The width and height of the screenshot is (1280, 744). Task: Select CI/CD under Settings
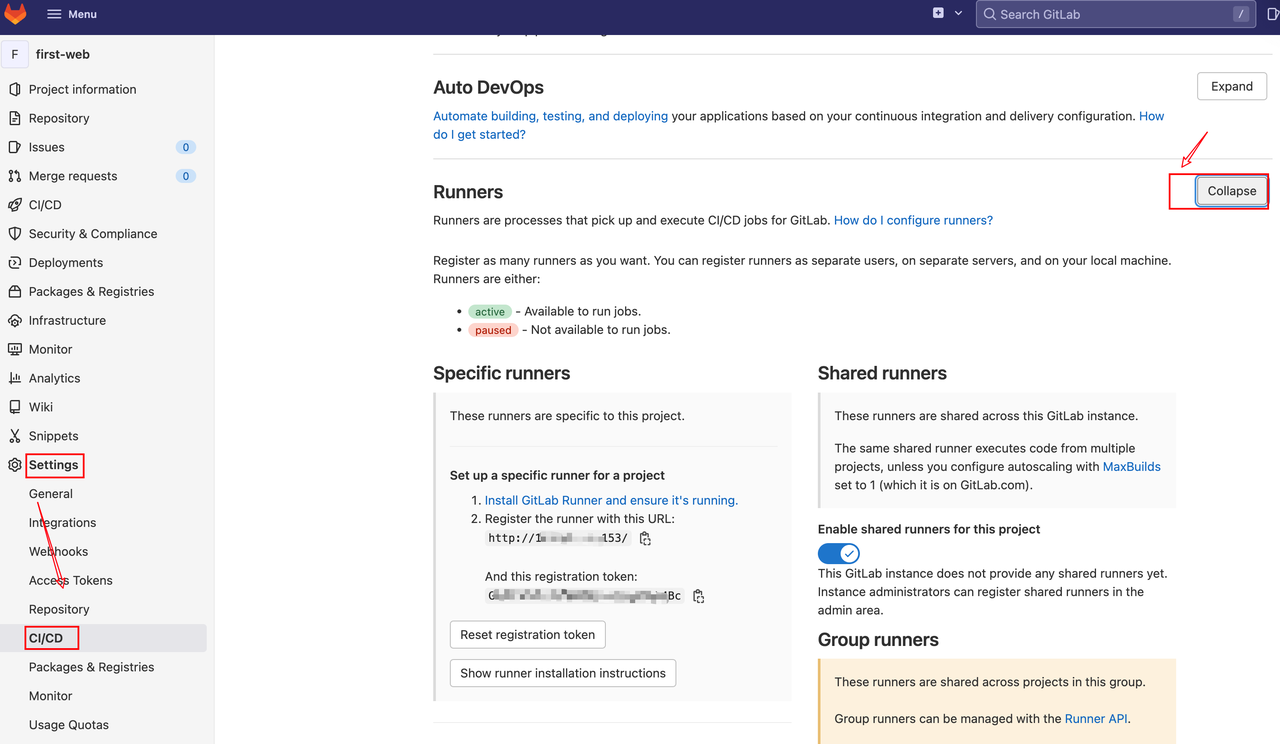46,638
